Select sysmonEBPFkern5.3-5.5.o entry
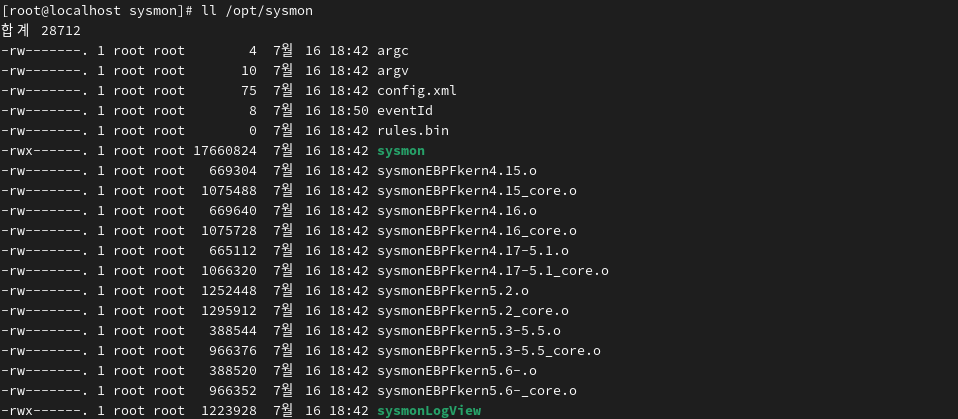The image size is (958, 419). point(469,331)
